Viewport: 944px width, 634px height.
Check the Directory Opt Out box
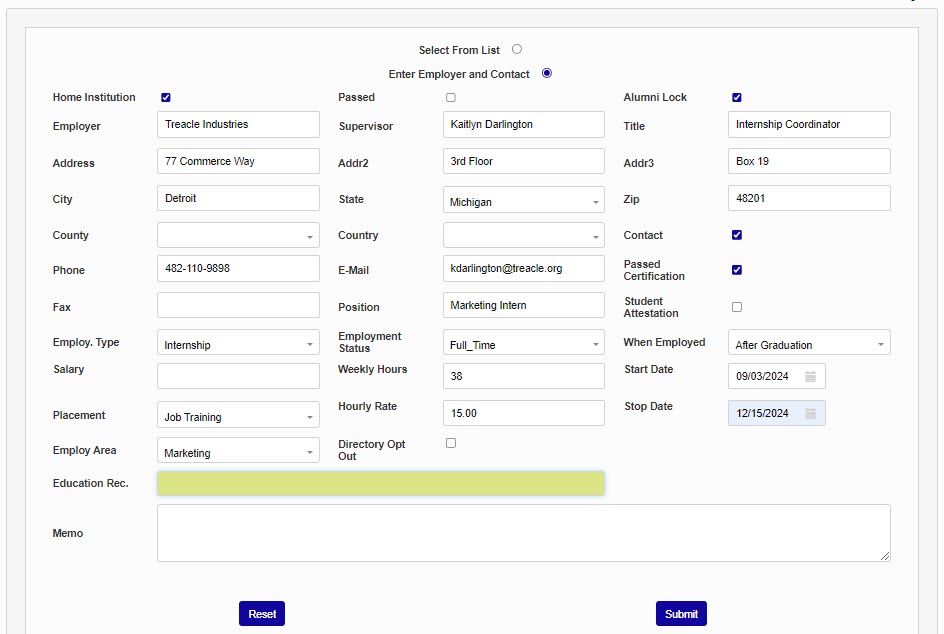coord(451,443)
